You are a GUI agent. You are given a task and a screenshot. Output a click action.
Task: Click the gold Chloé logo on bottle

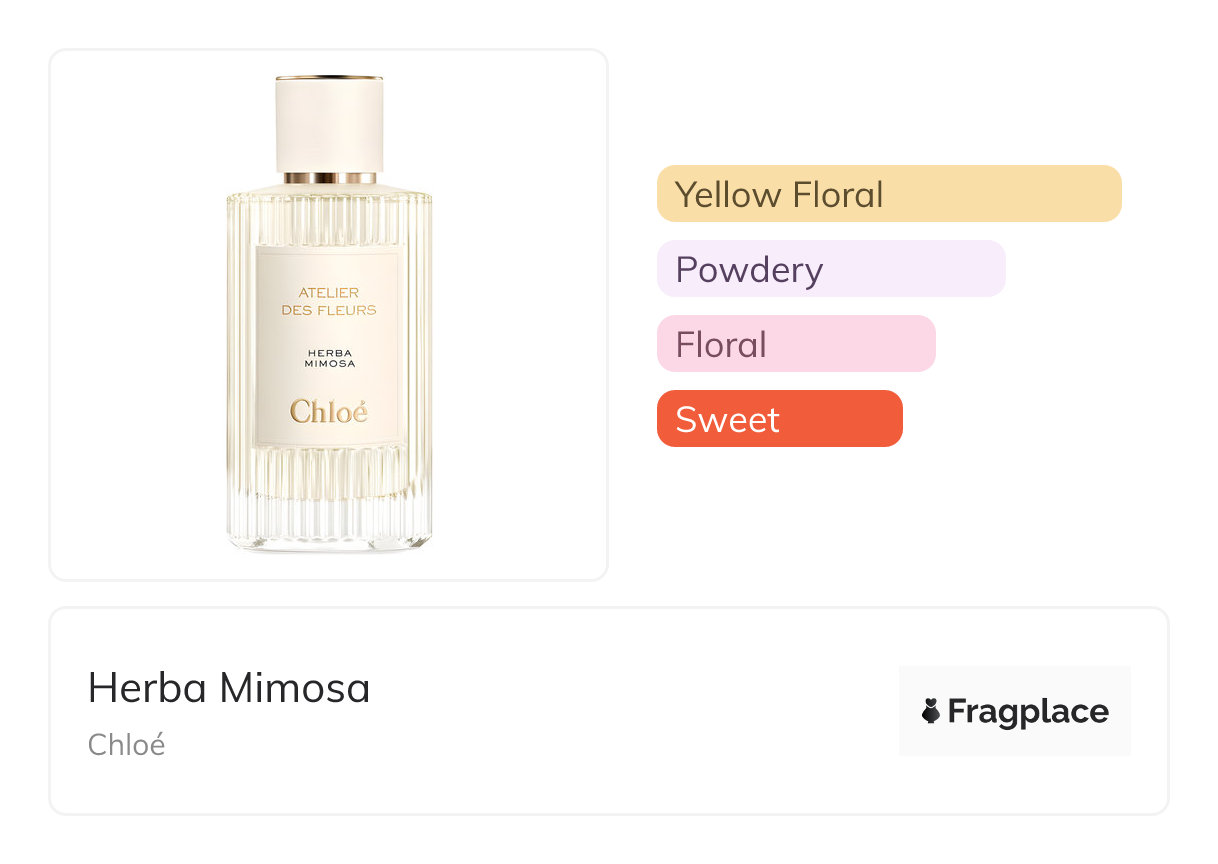click(329, 411)
